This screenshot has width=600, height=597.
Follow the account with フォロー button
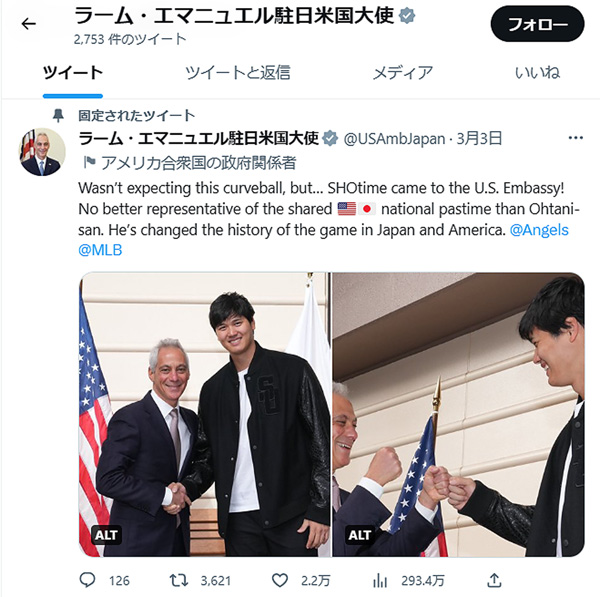537,24
